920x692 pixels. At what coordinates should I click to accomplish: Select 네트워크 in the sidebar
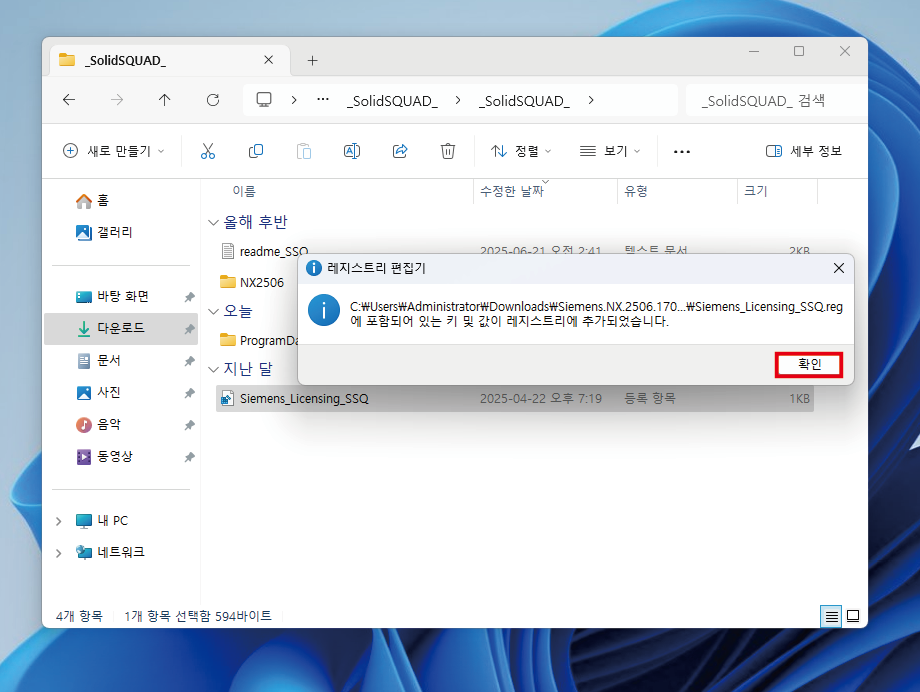(x=110, y=552)
